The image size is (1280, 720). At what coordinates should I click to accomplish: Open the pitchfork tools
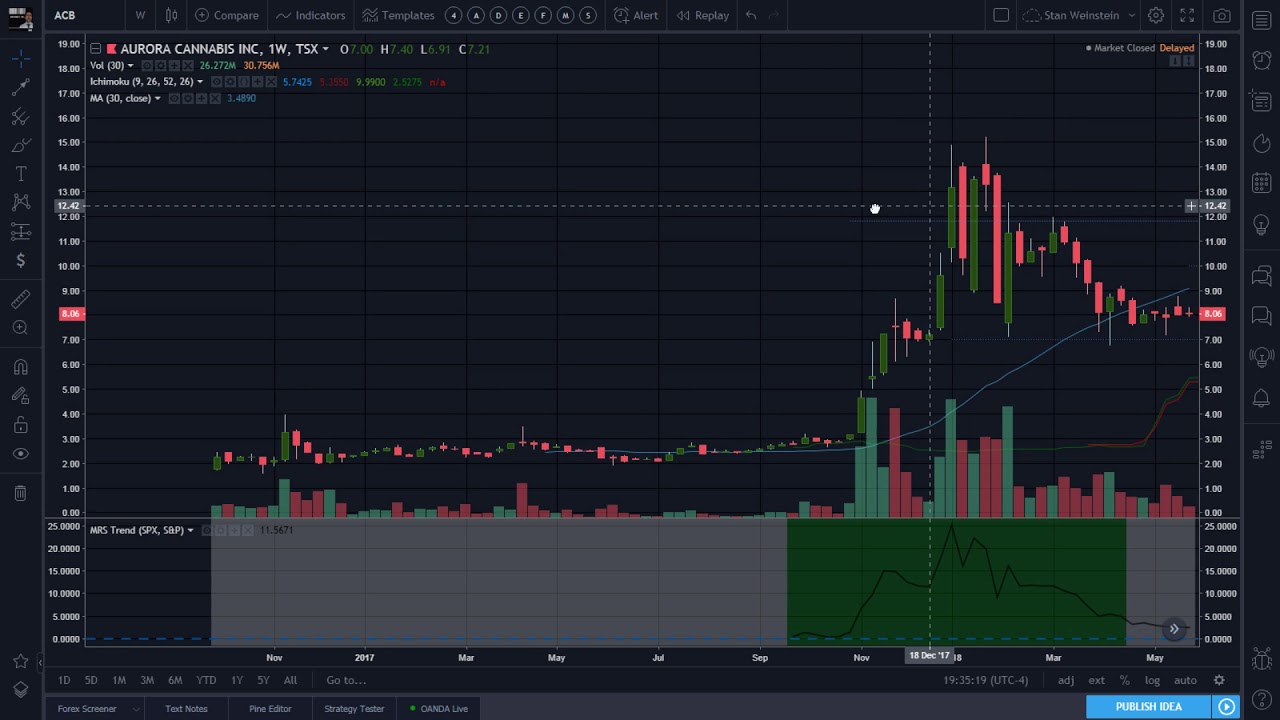click(x=20, y=117)
